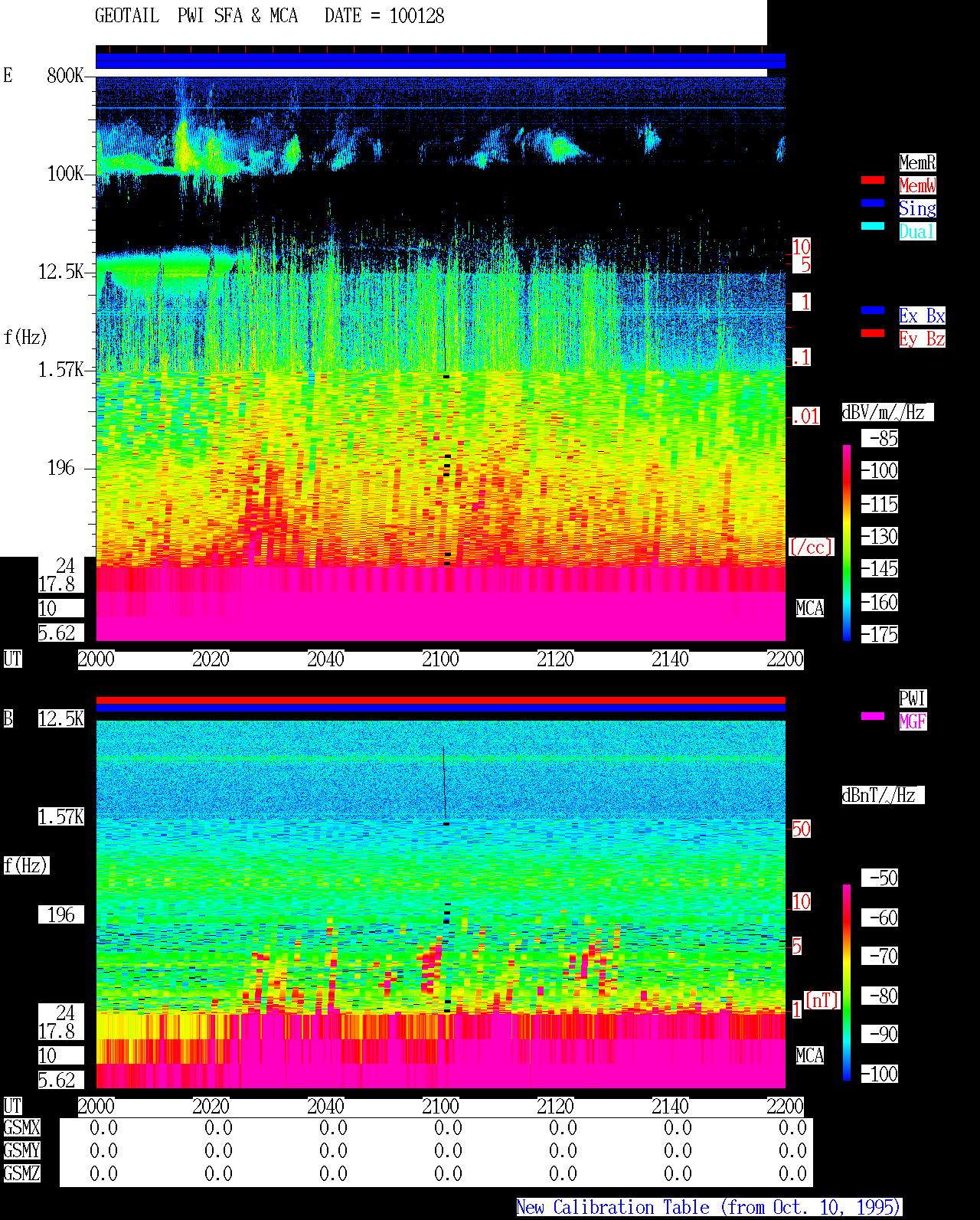Click the [nT] magnetic field scale label
The image size is (980, 1220).
822,1000
